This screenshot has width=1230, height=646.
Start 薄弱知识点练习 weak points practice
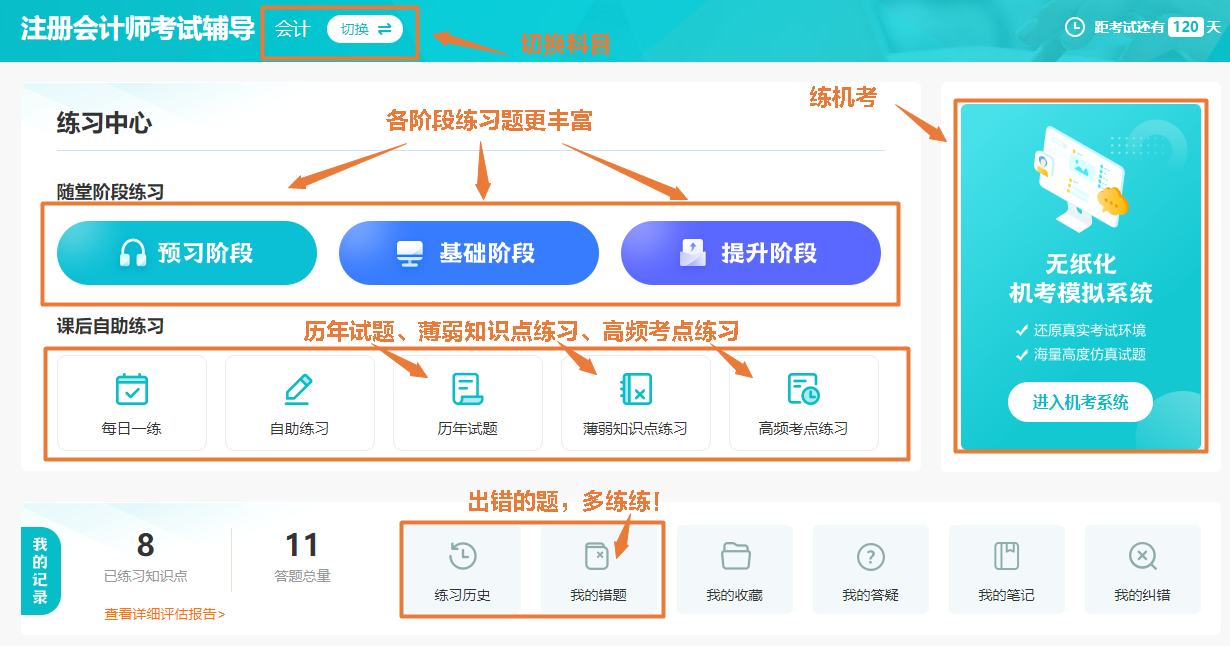pyautogui.click(x=635, y=402)
